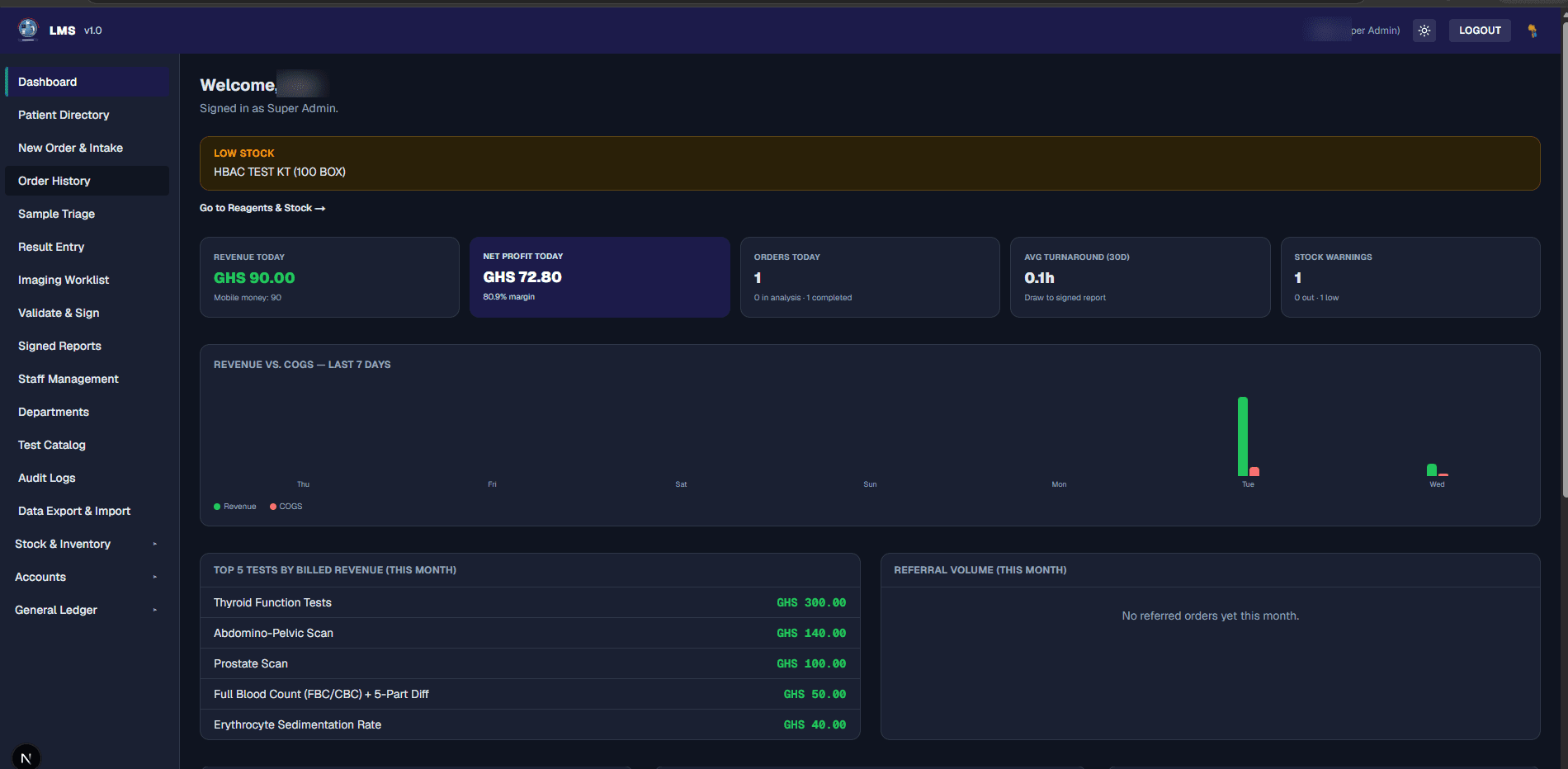Click Tuesday's green revenue bar
The image size is (1568, 769).
pos(1243,436)
